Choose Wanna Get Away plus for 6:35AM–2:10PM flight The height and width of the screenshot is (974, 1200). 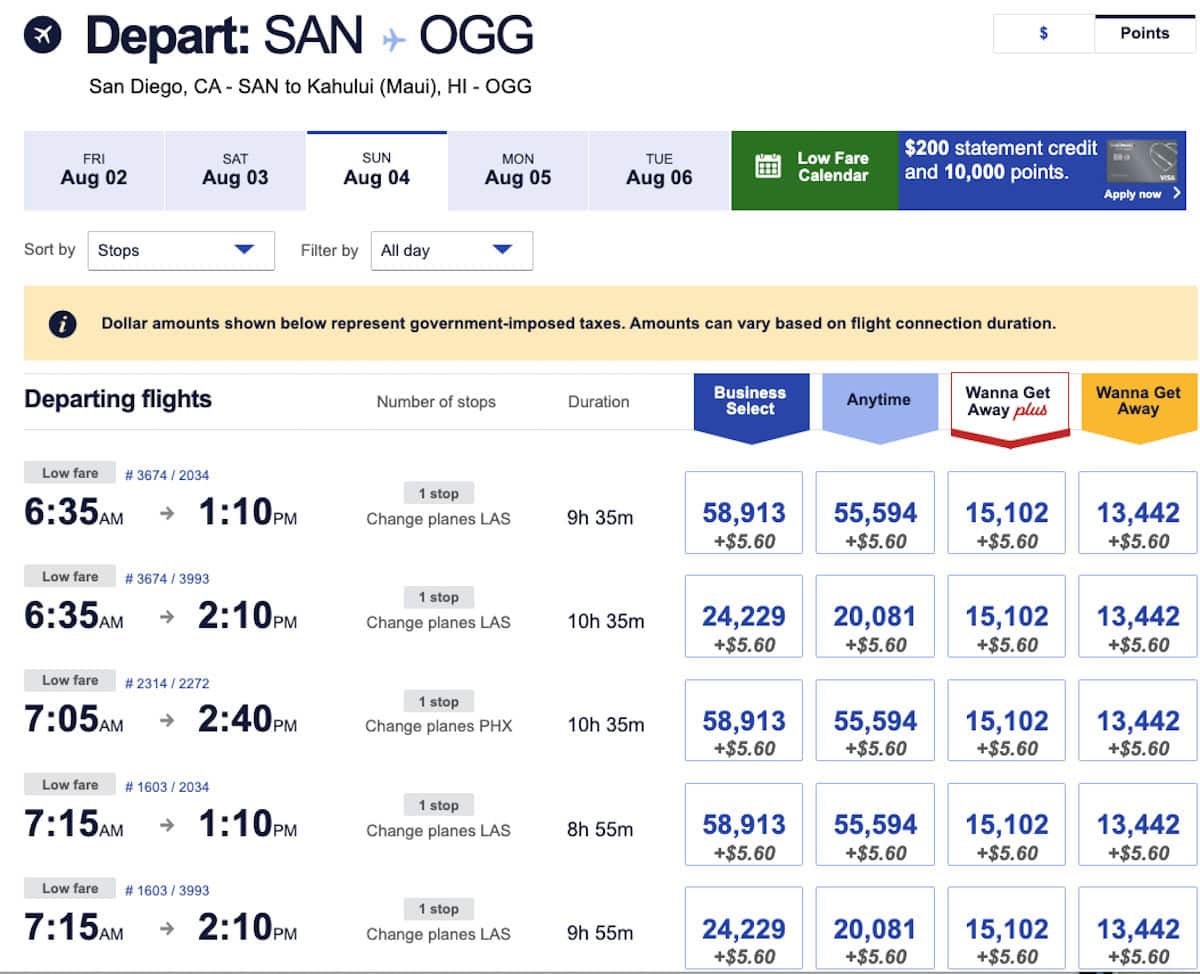[x=1007, y=617]
